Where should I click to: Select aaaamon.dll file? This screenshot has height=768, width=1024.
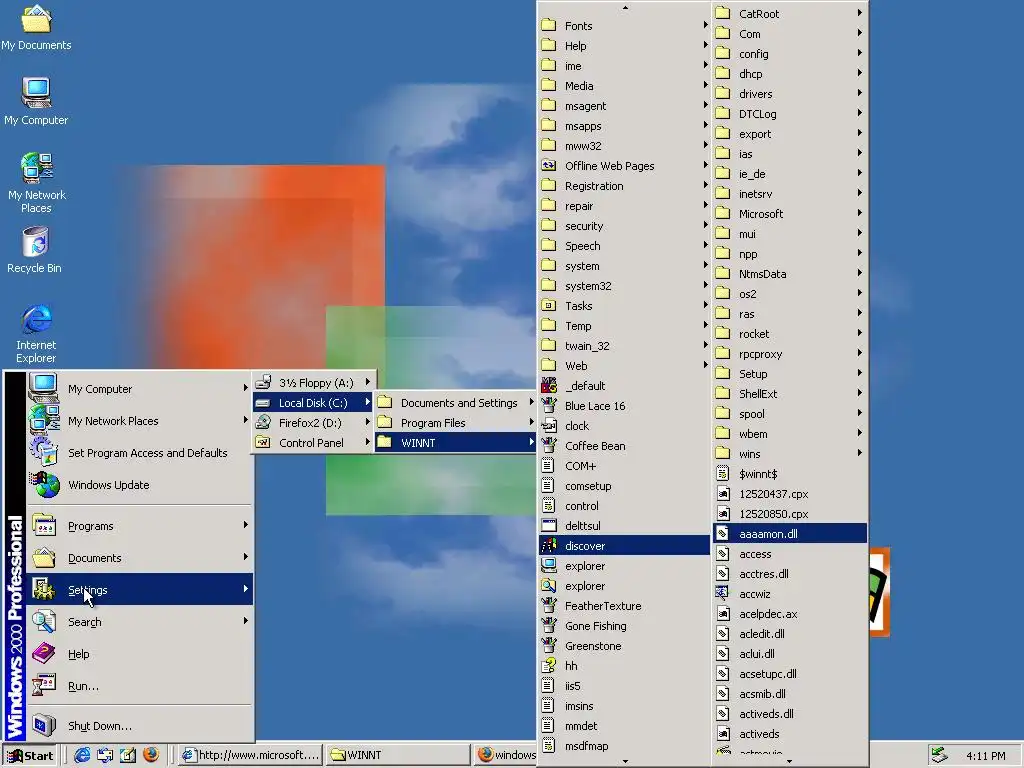point(790,534)
